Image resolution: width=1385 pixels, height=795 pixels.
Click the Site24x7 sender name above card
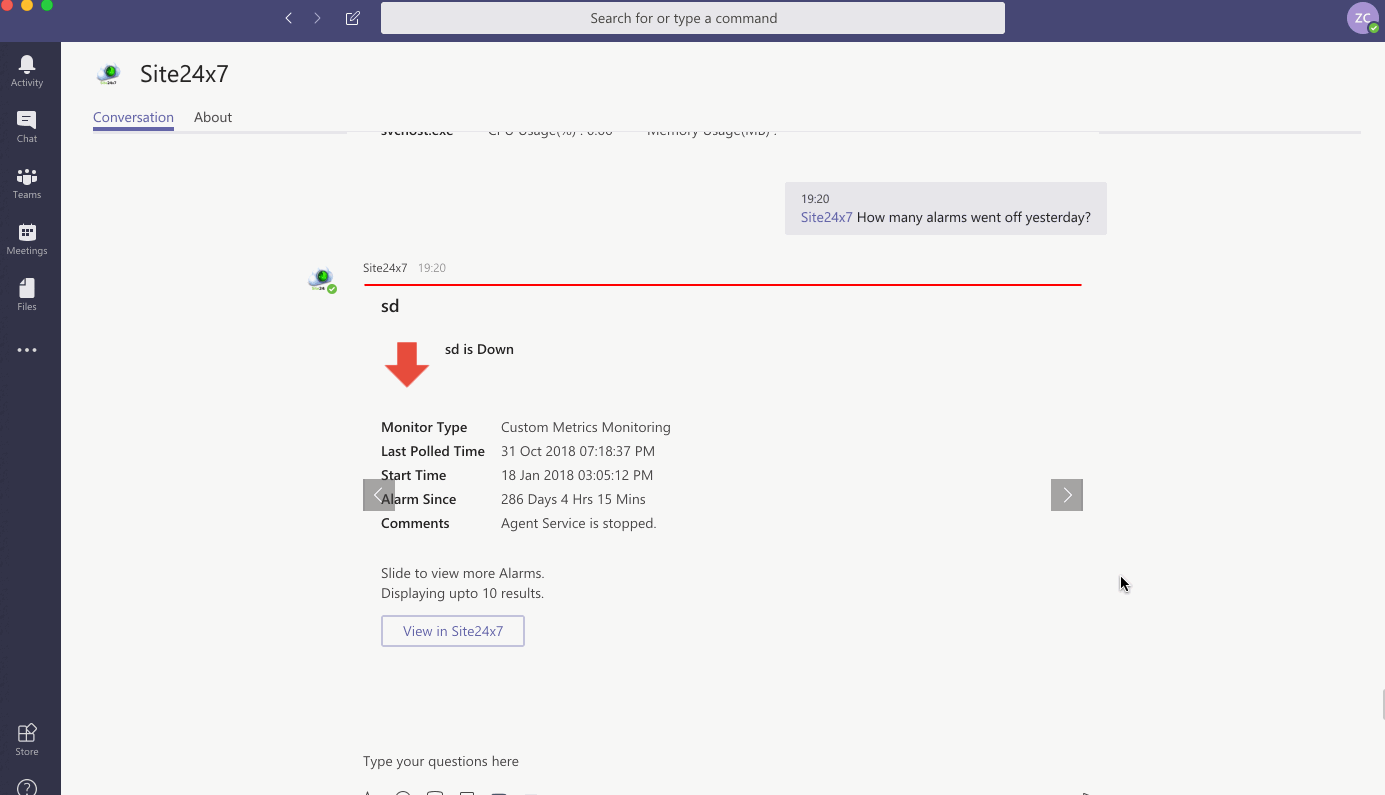tap(385, 268)
